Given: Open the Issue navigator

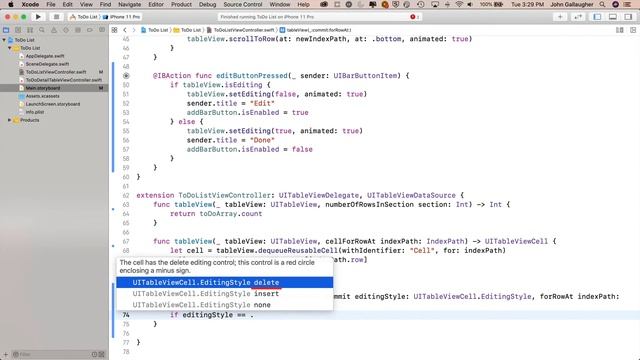Looking at the screenshot, I should coord(54,30).
